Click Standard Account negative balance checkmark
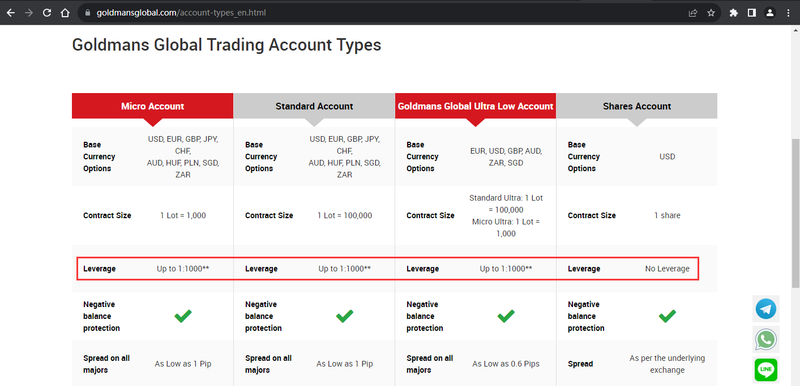Viewport: 800px width, 386px height. click(344, 316)
